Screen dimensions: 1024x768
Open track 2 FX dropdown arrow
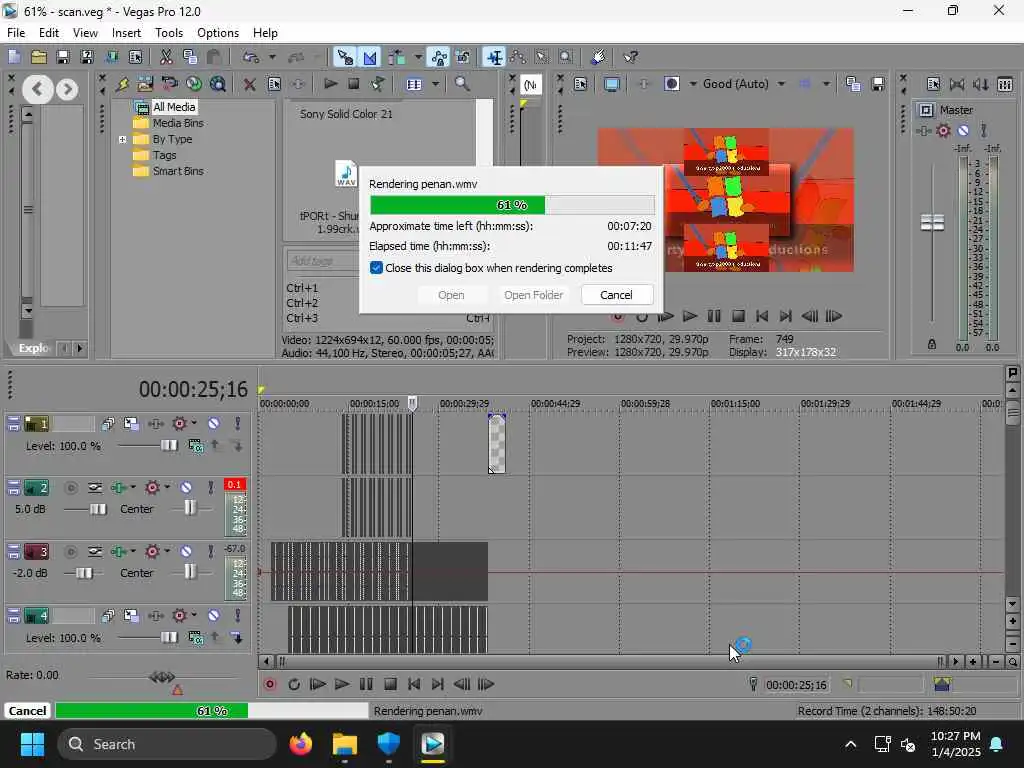pyautogui.click(x=133, y=487)
